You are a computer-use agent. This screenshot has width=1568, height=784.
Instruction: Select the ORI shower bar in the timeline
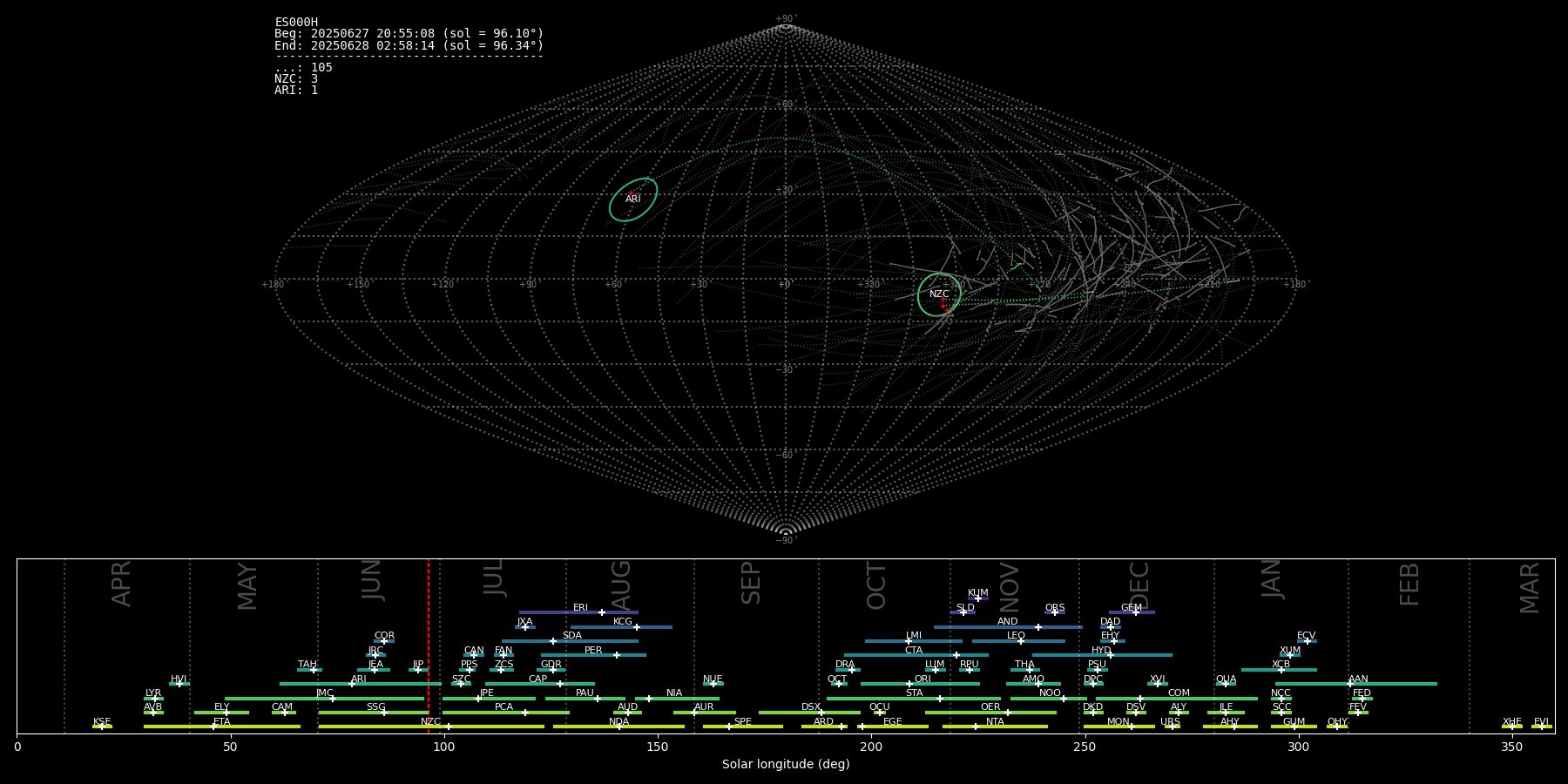pos(920,684)
